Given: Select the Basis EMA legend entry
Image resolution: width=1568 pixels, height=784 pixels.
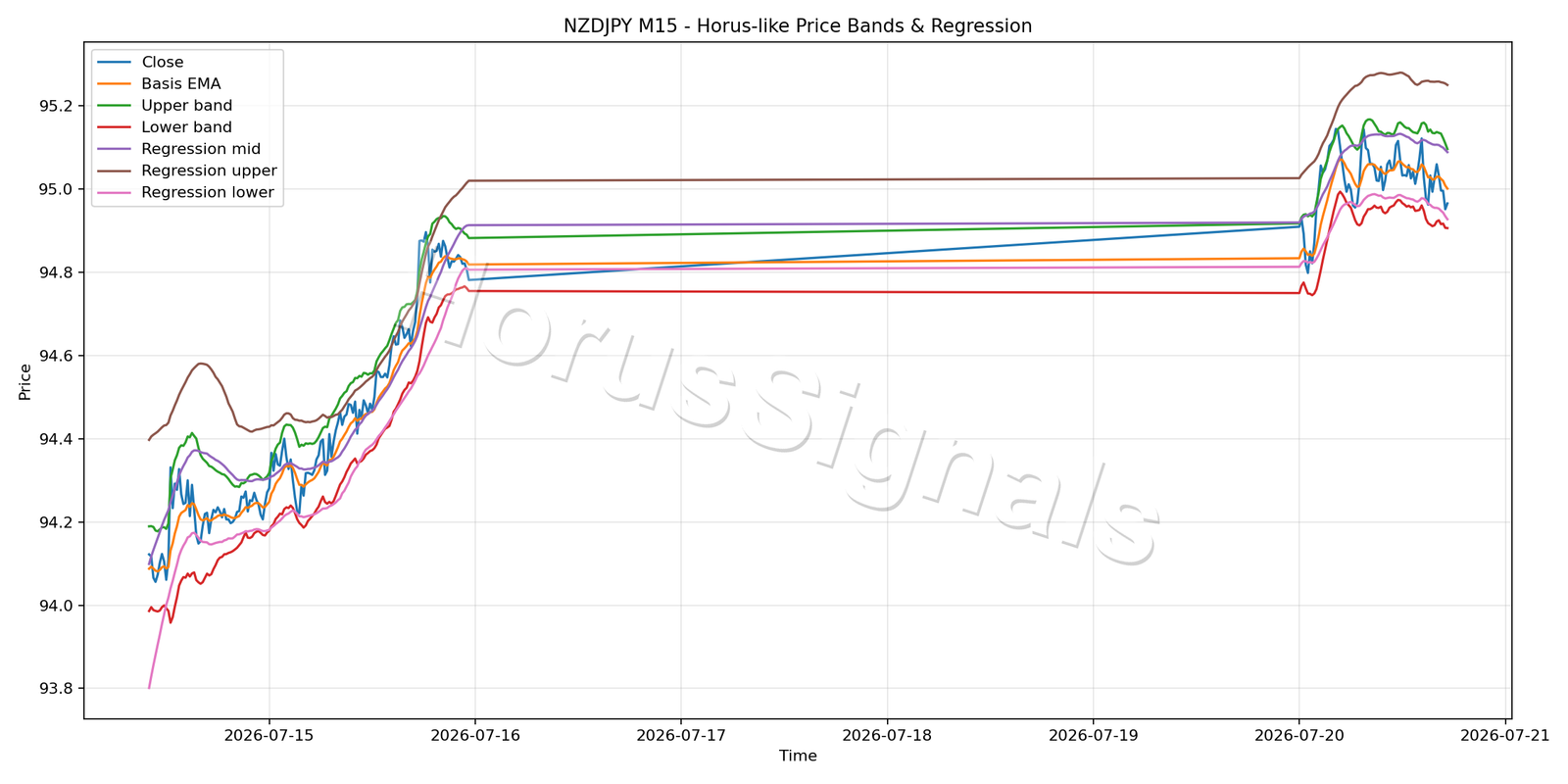Looking at the screenshot, I should click(x=181, y=84).
